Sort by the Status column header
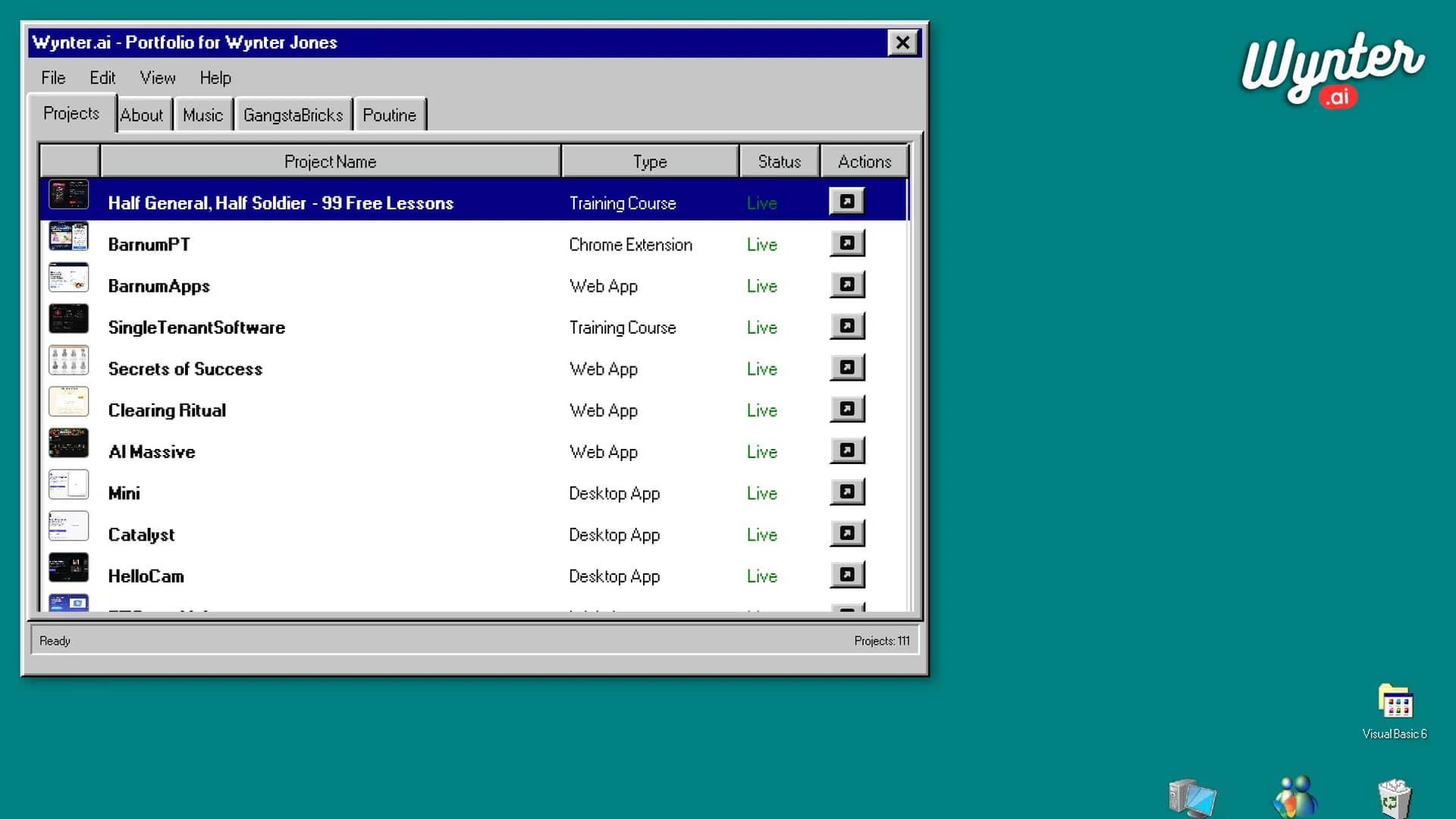The height and width of the screenshot is (819, 1456). coord(780,162)
